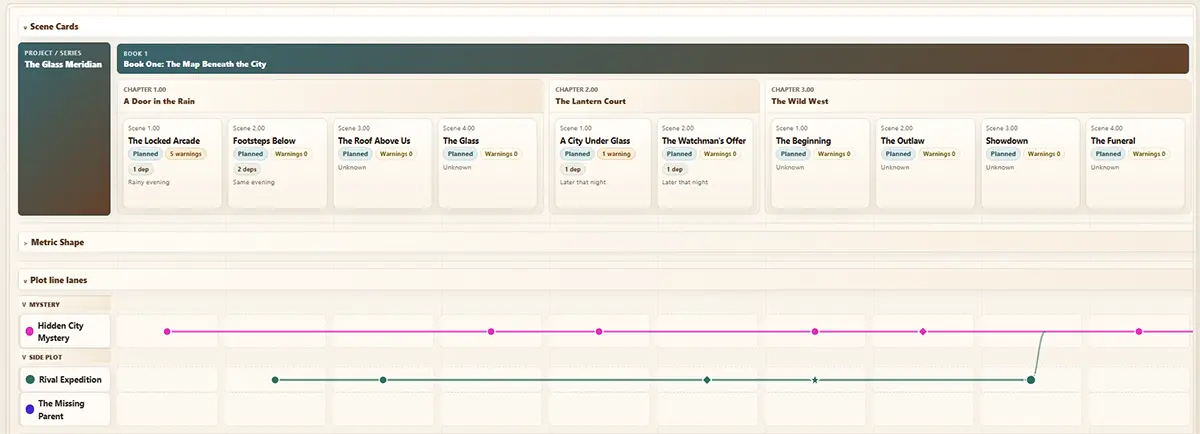Screen dimensions: 1200x434
Task: Click the 1 dep badge on The Watchman's Offer
Action: click(x=675, y=169)
